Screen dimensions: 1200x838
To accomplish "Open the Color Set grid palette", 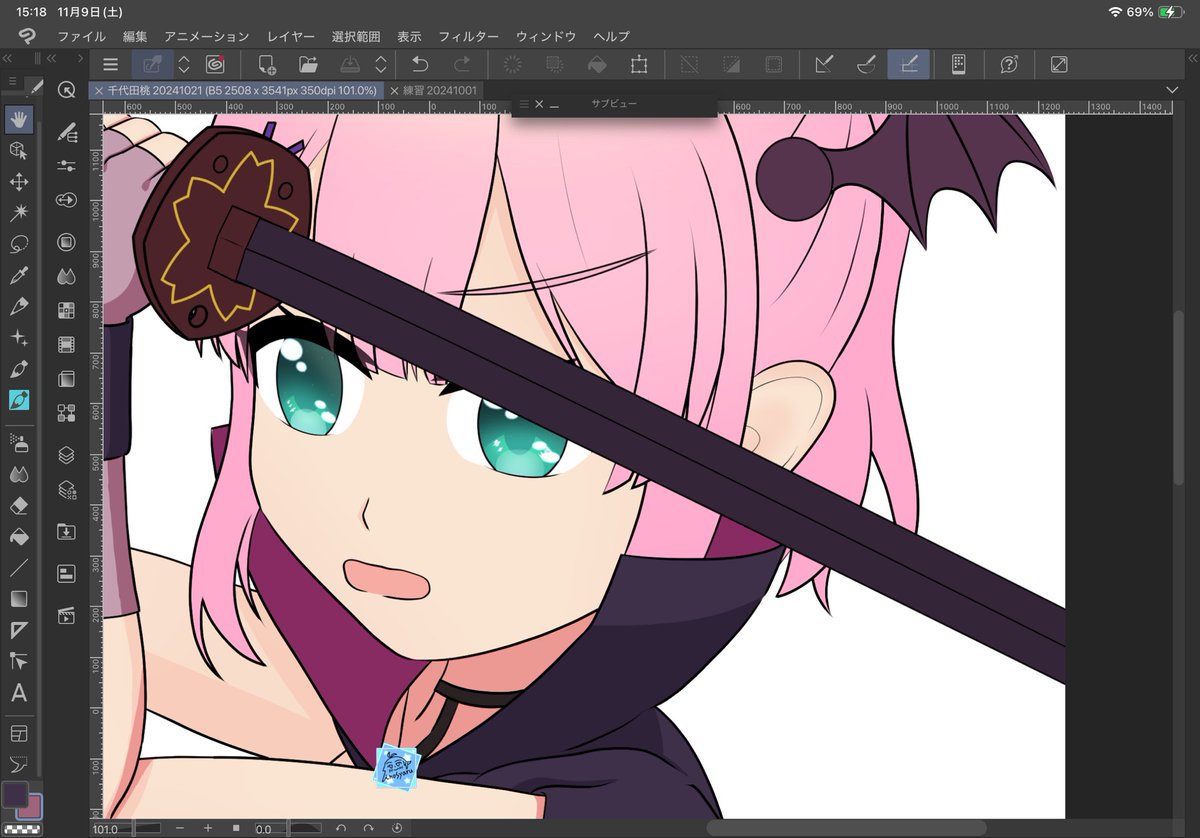I will pyautogui.click(x=67, y=310).
